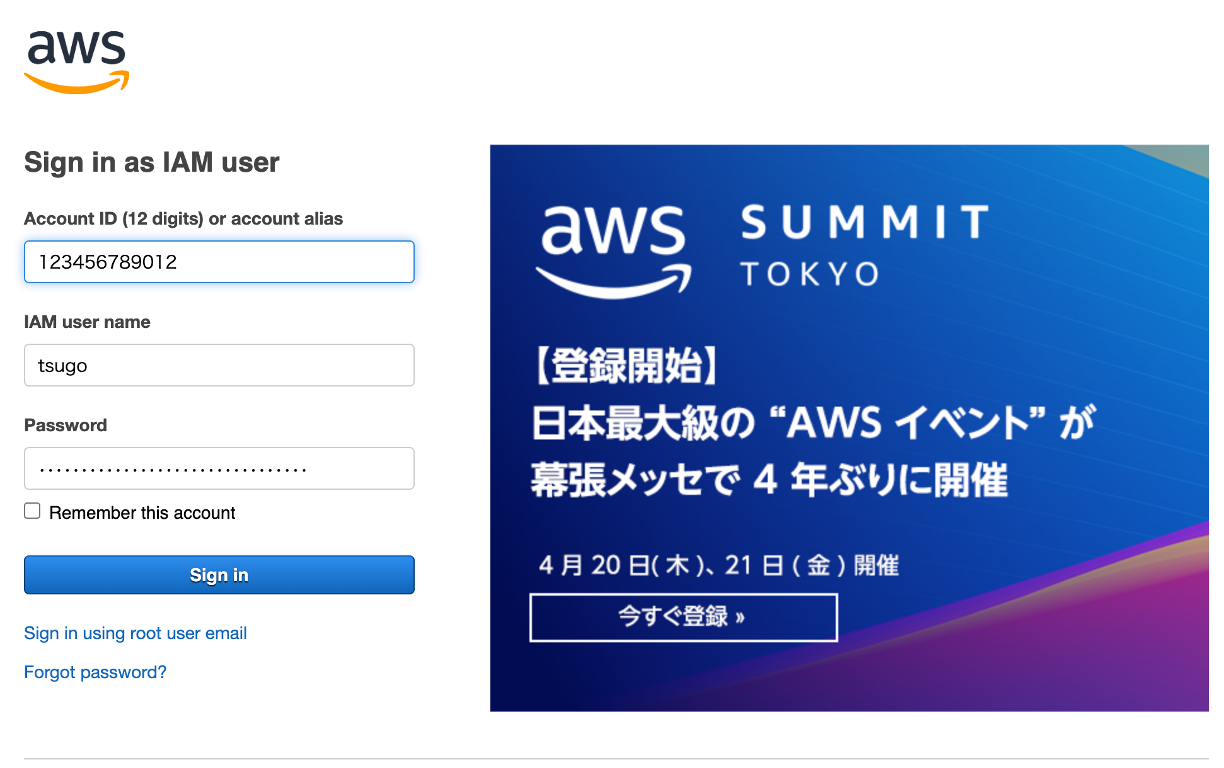Click the IAM user name label
The image size is (1224, 768).
point(87,322)
